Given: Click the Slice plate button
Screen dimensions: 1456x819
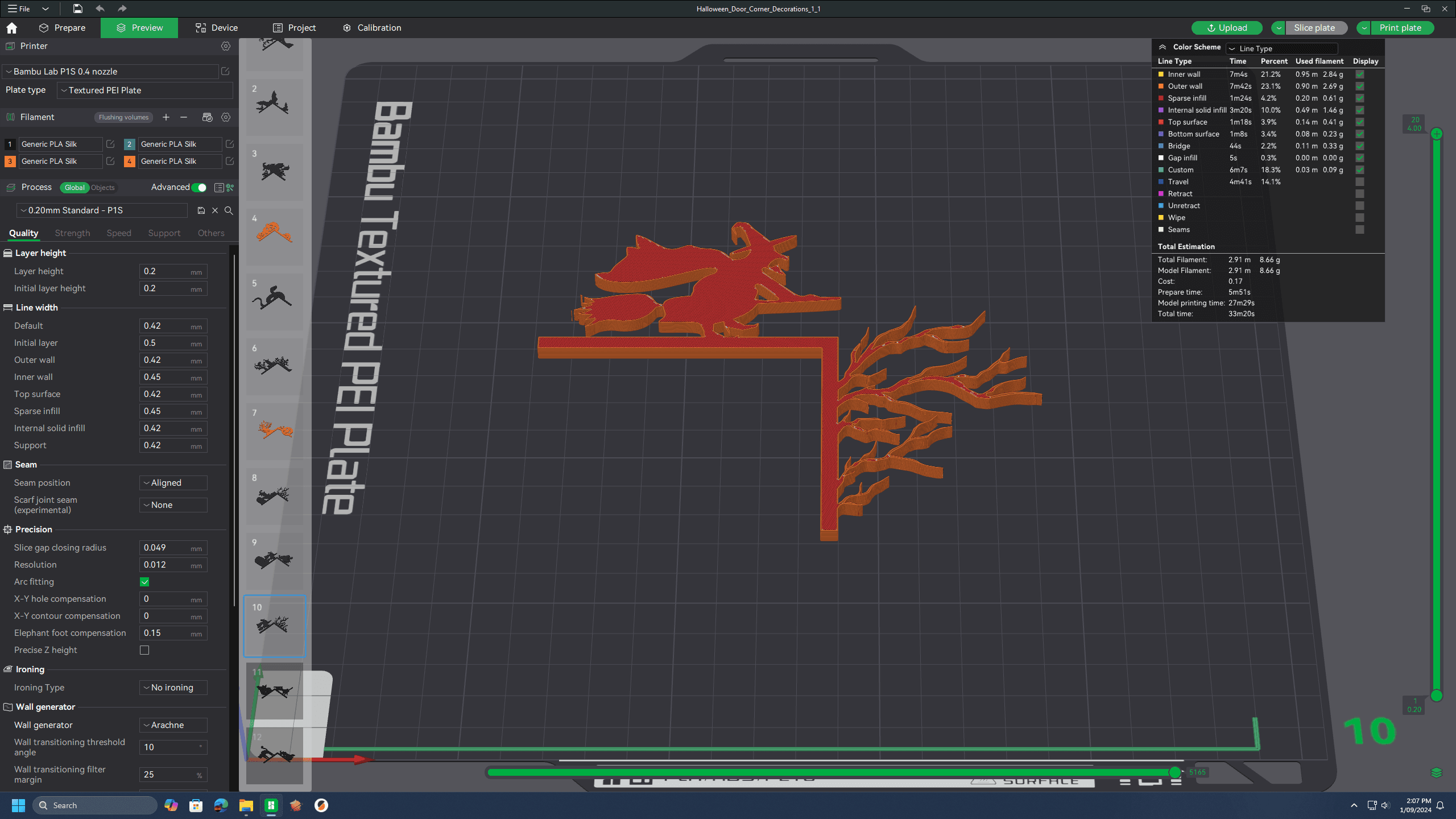Looking at the screenshot, I should [1313, 27].
